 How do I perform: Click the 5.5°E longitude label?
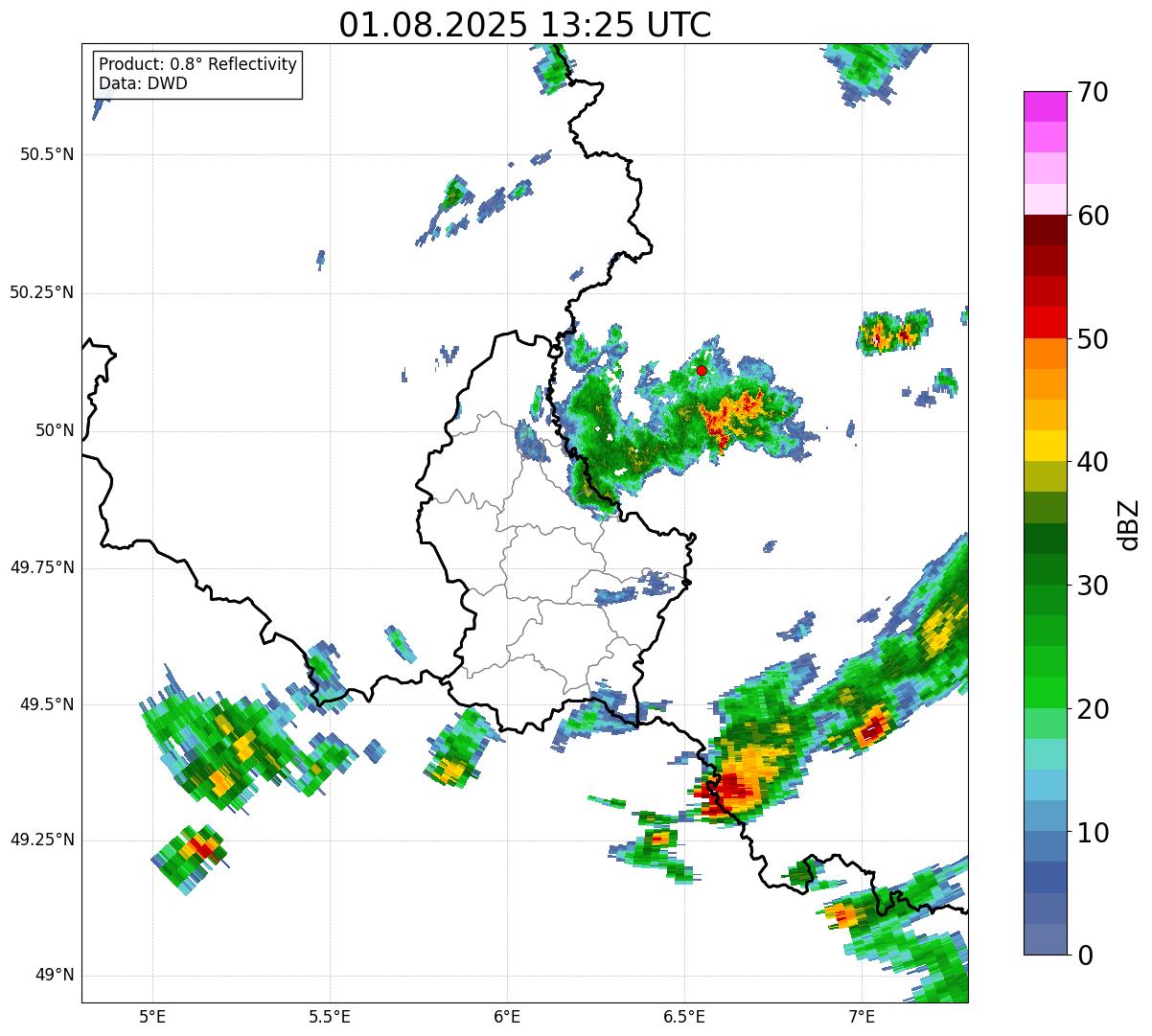click(x=330, y=1017)
